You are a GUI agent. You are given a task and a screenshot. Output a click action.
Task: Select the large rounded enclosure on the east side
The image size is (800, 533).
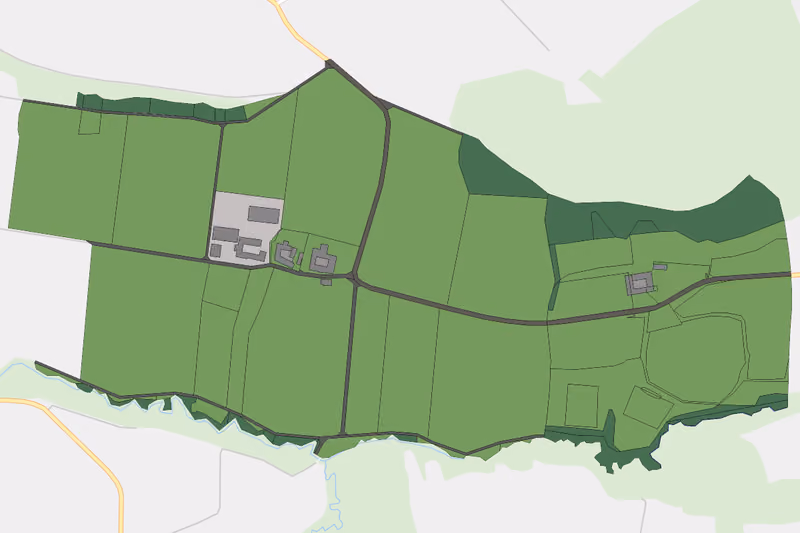coord(695,357)
